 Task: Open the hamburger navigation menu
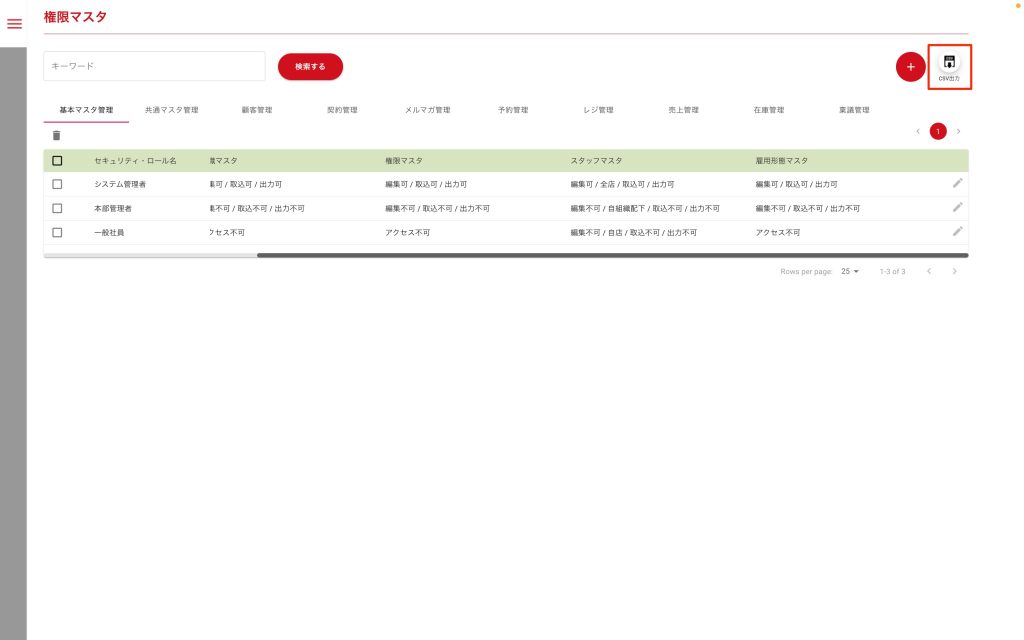click(14, 23)
